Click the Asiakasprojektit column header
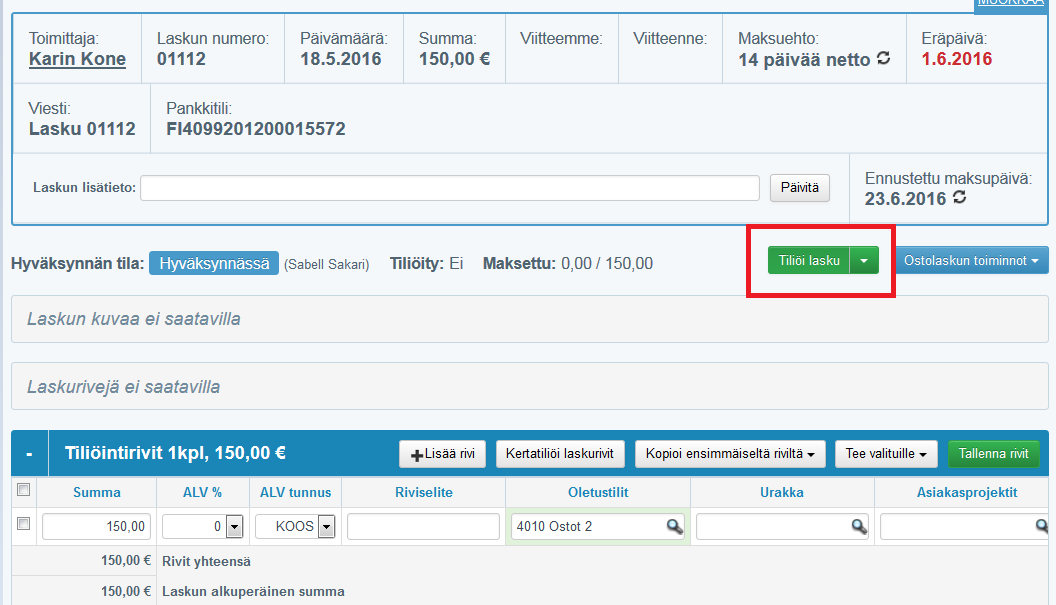This screenshot has height=605, width=1056. click(x=967, y=492)
